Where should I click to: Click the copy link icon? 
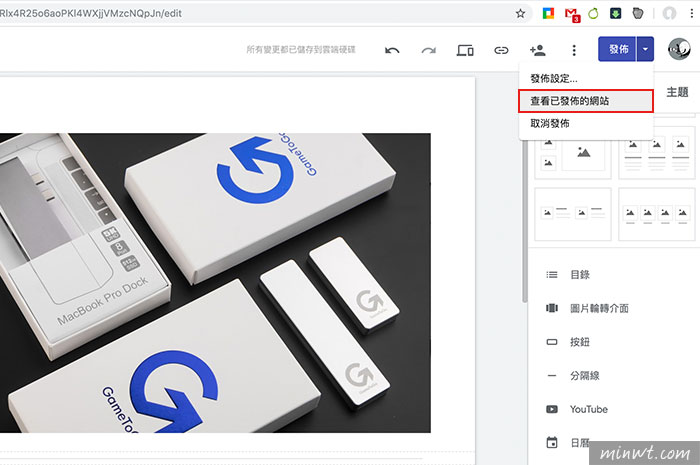click(501, 50)
